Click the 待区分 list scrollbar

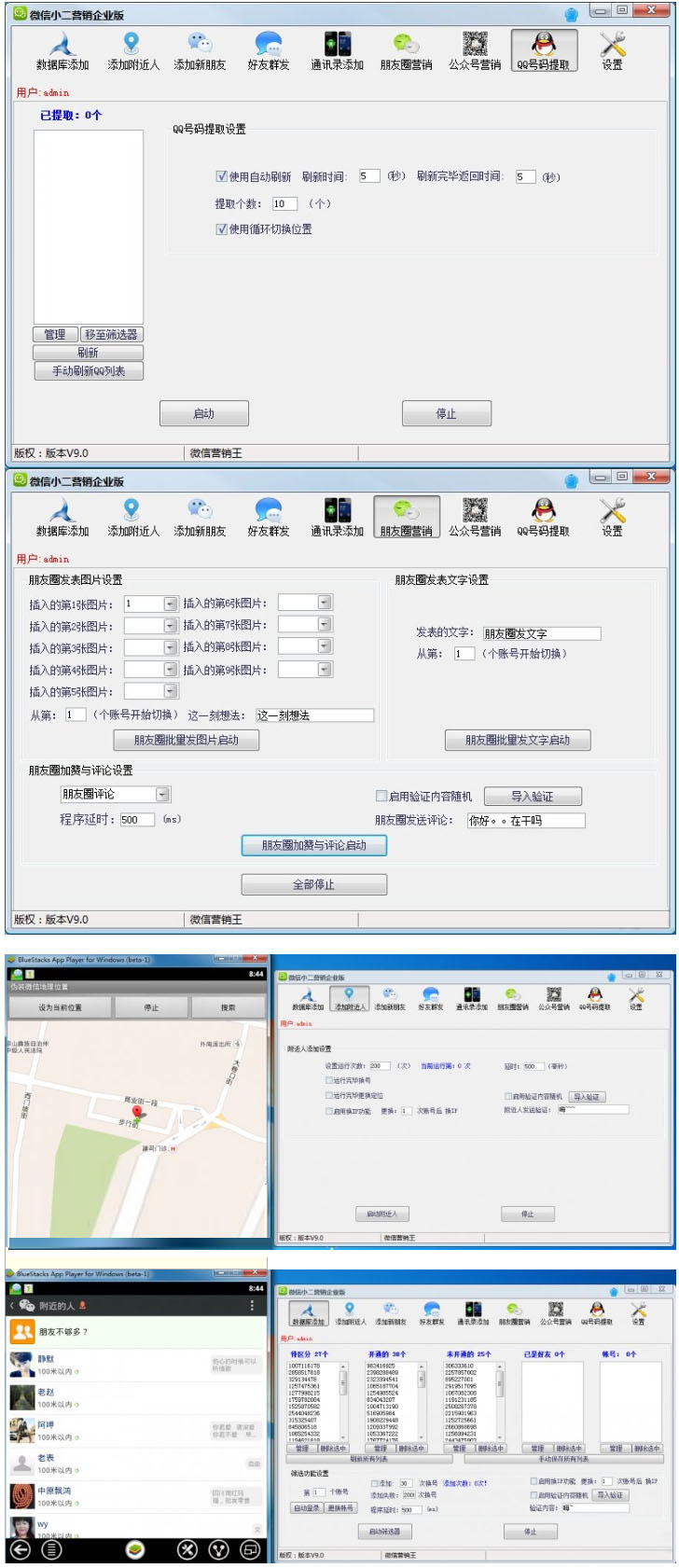[x=343, y=1402]
